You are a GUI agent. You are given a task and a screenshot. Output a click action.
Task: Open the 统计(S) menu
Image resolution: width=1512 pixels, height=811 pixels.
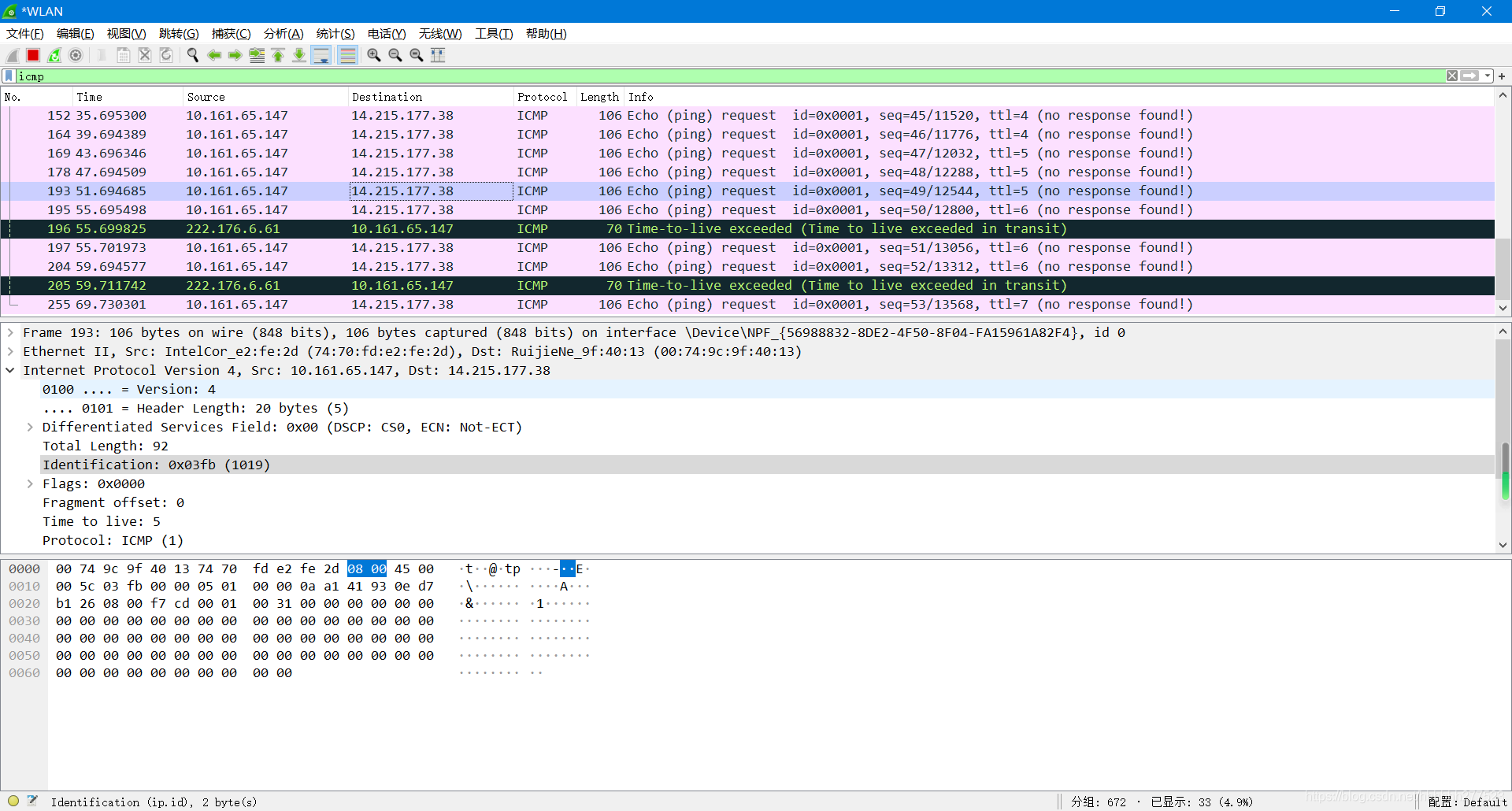(335, 34)
